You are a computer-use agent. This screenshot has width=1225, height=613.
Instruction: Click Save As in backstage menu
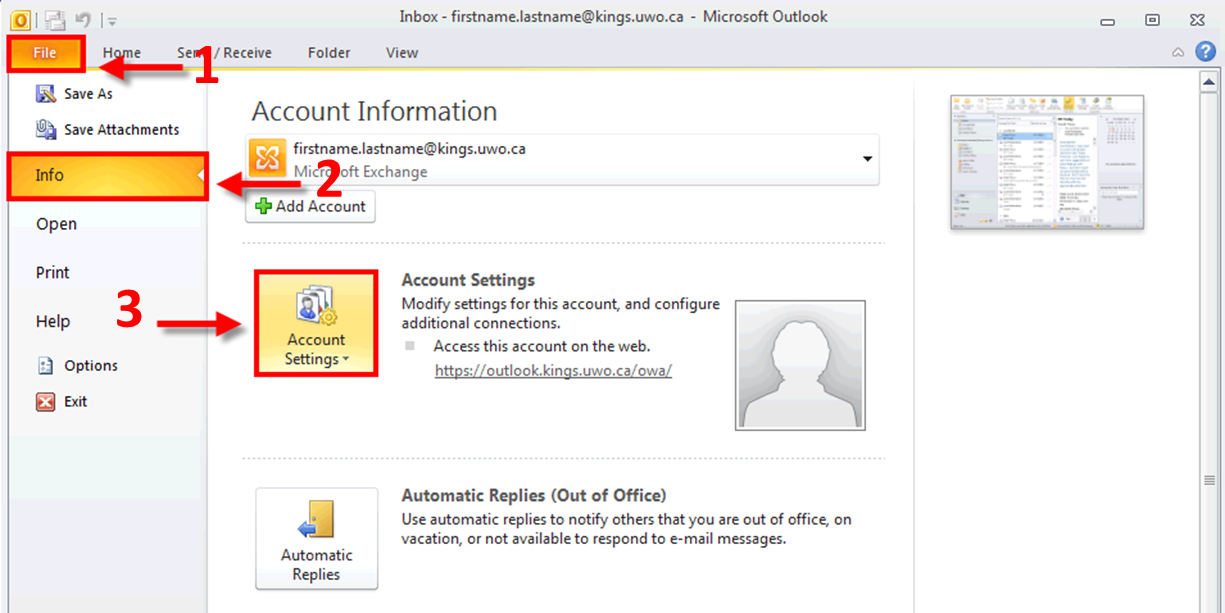88,94
